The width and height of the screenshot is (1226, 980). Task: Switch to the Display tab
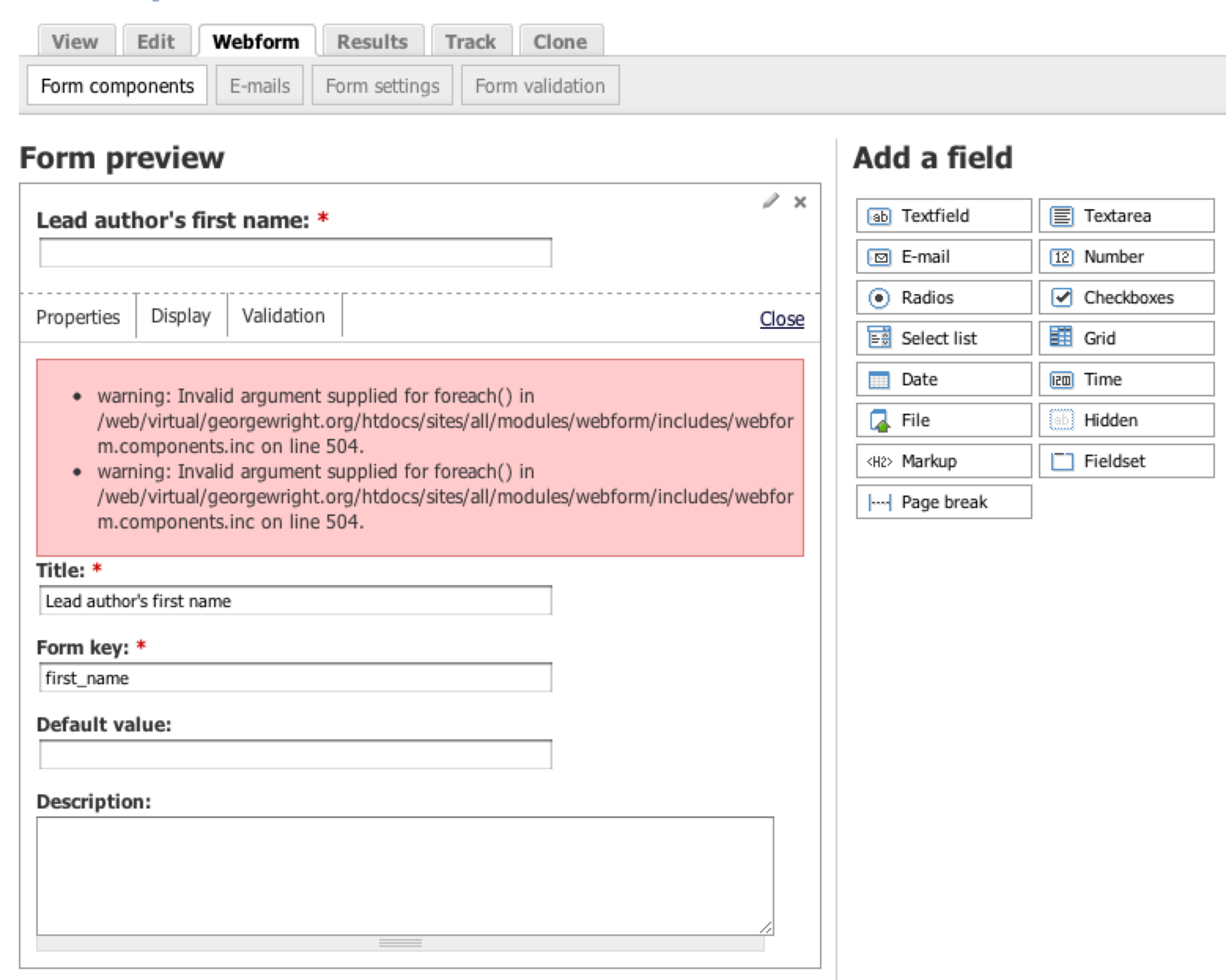click(181, 316)
